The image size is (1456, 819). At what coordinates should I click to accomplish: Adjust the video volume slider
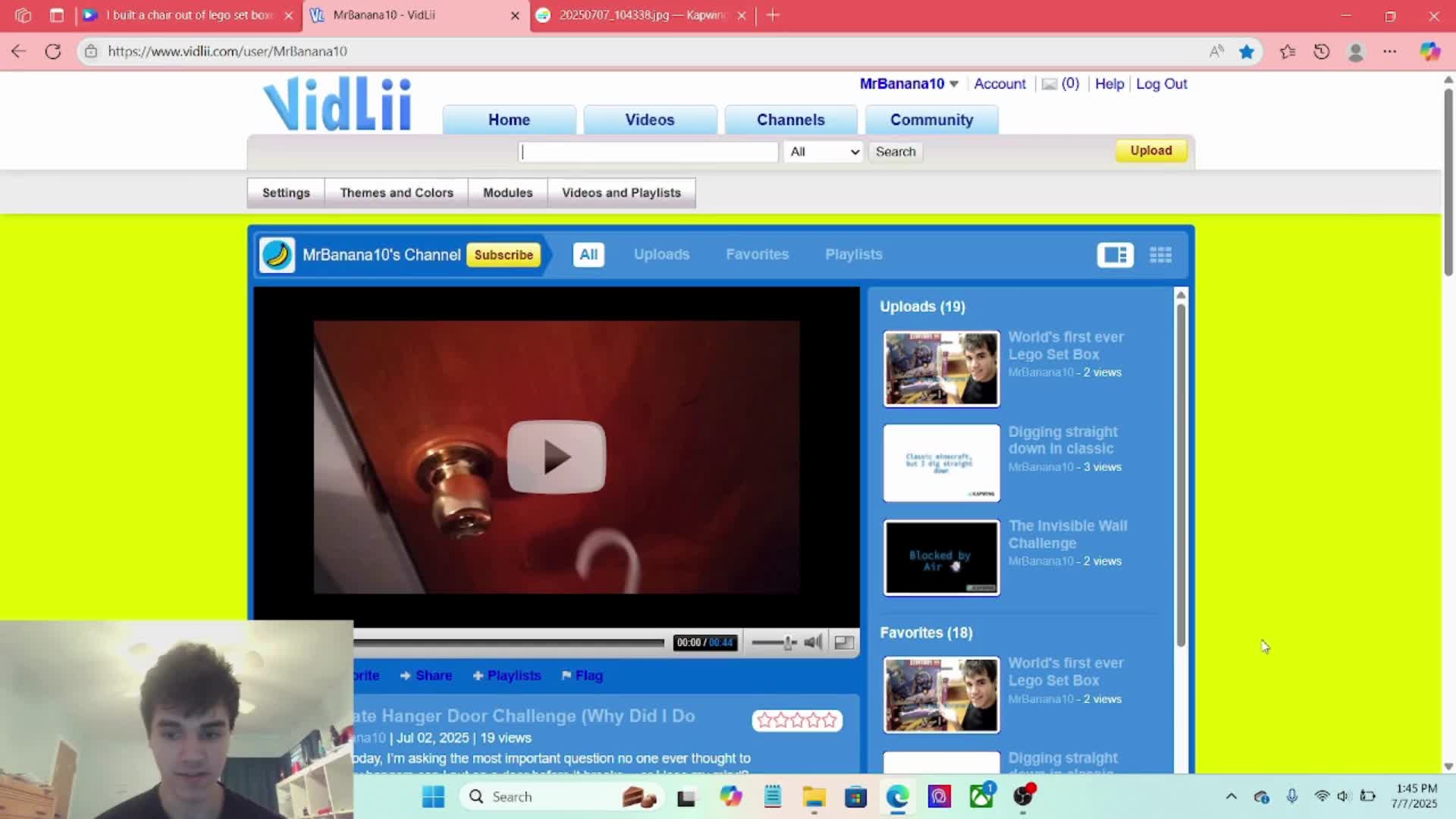[x=774, y=642]
